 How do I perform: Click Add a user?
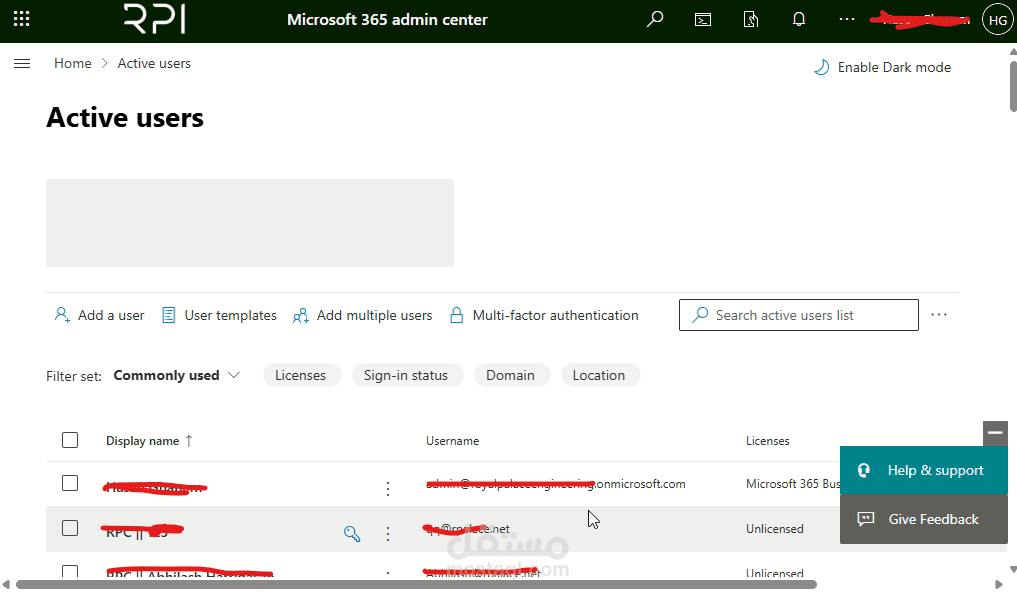click(99, 315)
